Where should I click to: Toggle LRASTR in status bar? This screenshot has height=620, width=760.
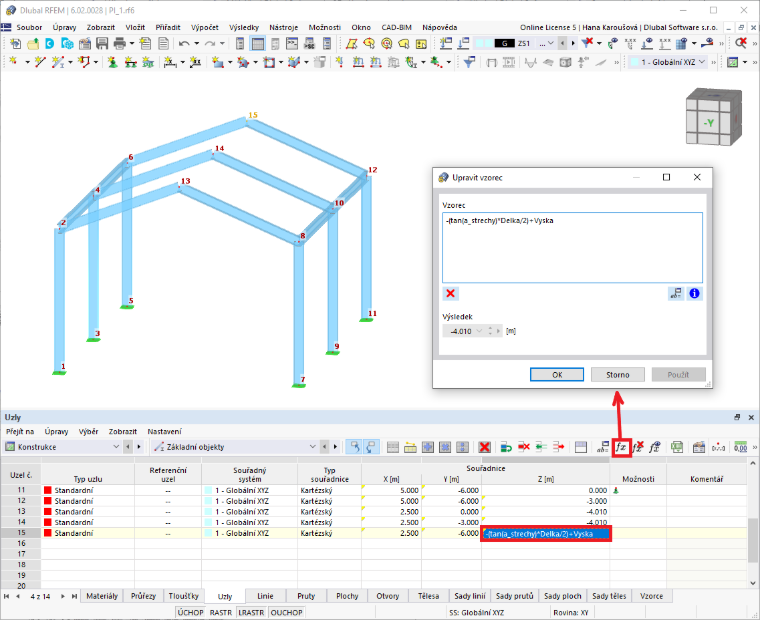coord(251,613)
